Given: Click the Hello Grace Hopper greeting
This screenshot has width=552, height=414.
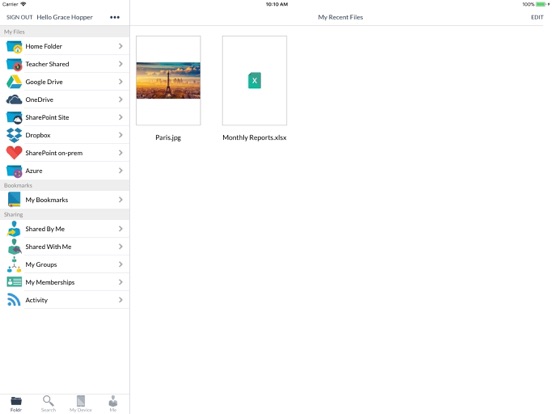Looking at the screenshot, I should 65,17.
